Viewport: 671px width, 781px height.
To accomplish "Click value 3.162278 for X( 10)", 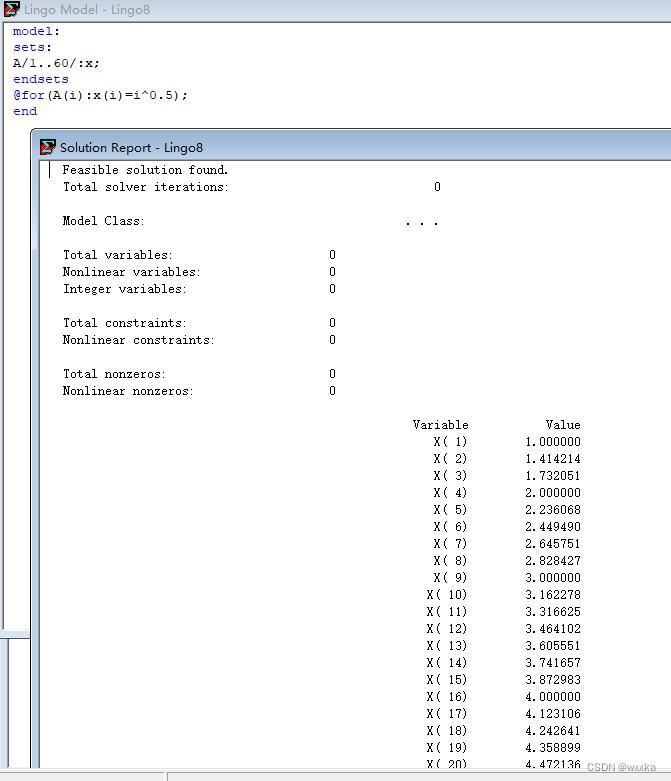I will pos(553,595).
